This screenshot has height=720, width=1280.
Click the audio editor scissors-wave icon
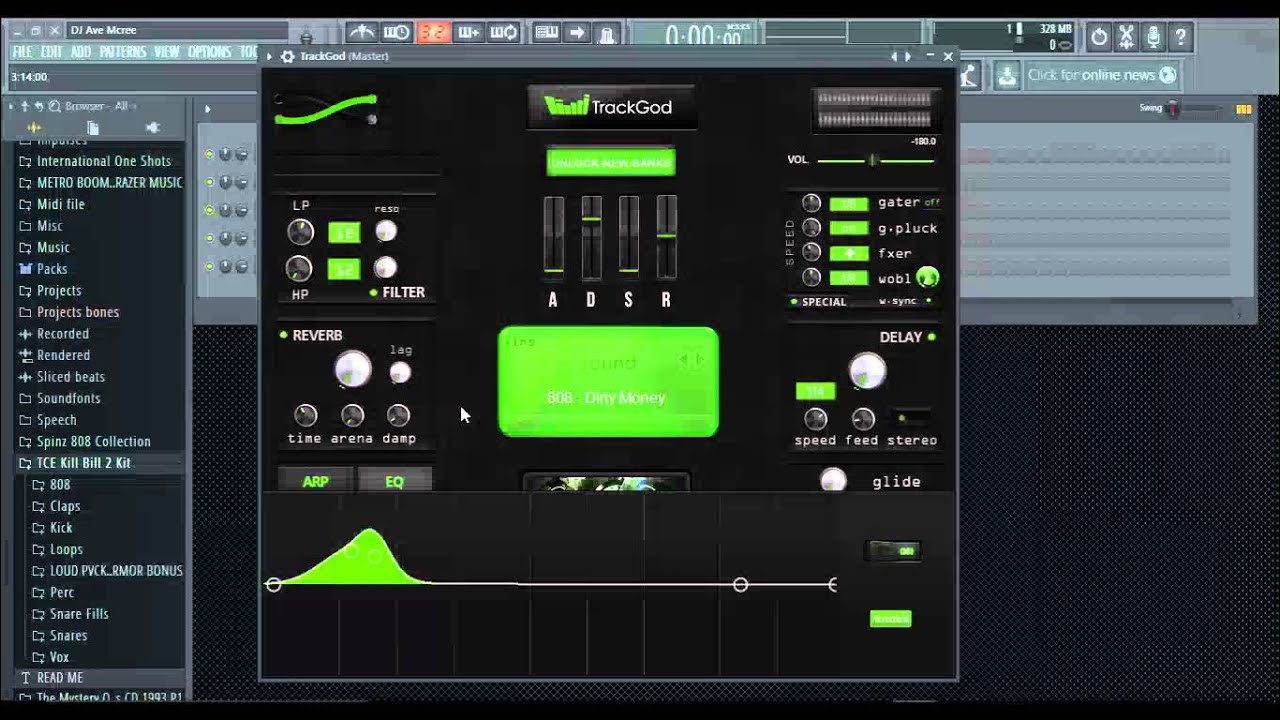tap(1126, 37)
